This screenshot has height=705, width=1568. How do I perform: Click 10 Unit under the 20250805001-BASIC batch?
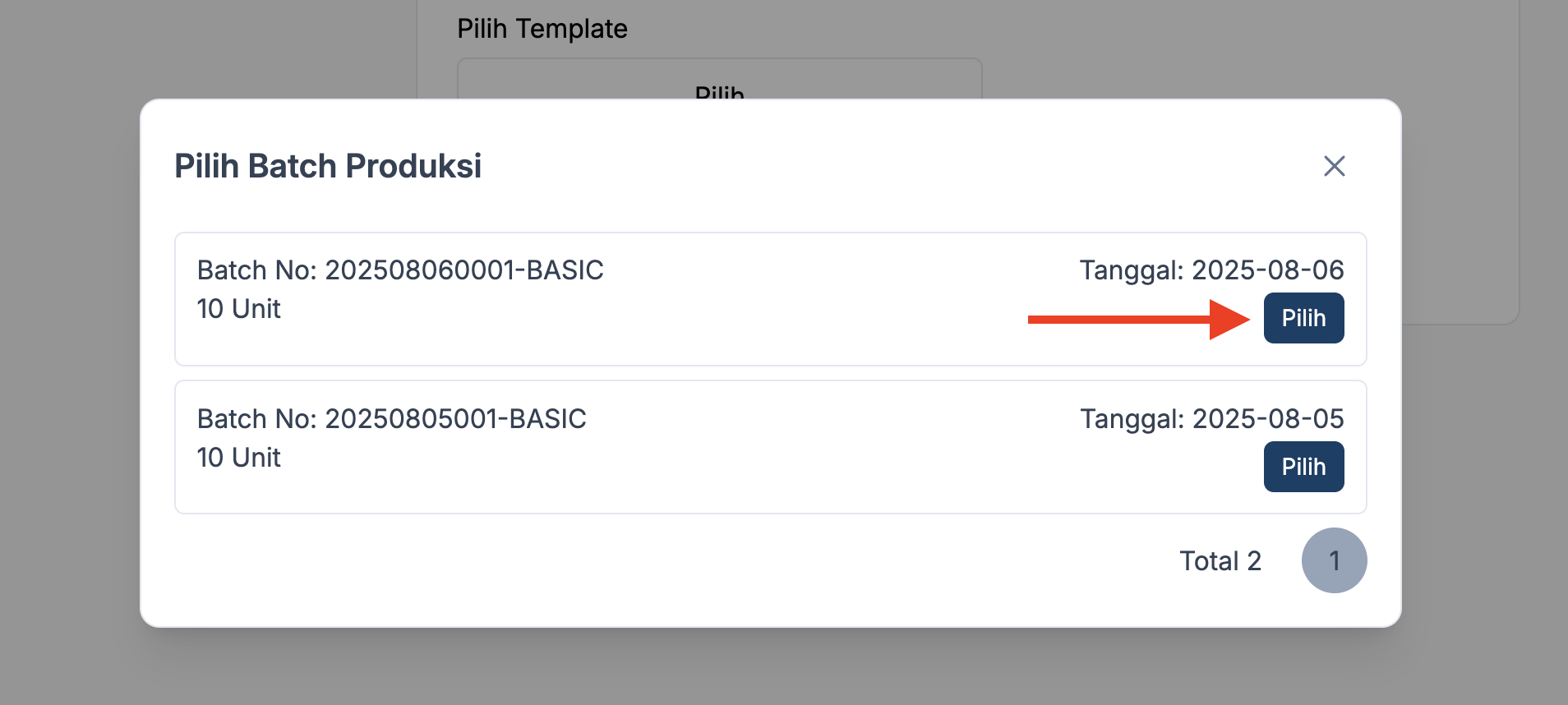[x=238, y=458]
